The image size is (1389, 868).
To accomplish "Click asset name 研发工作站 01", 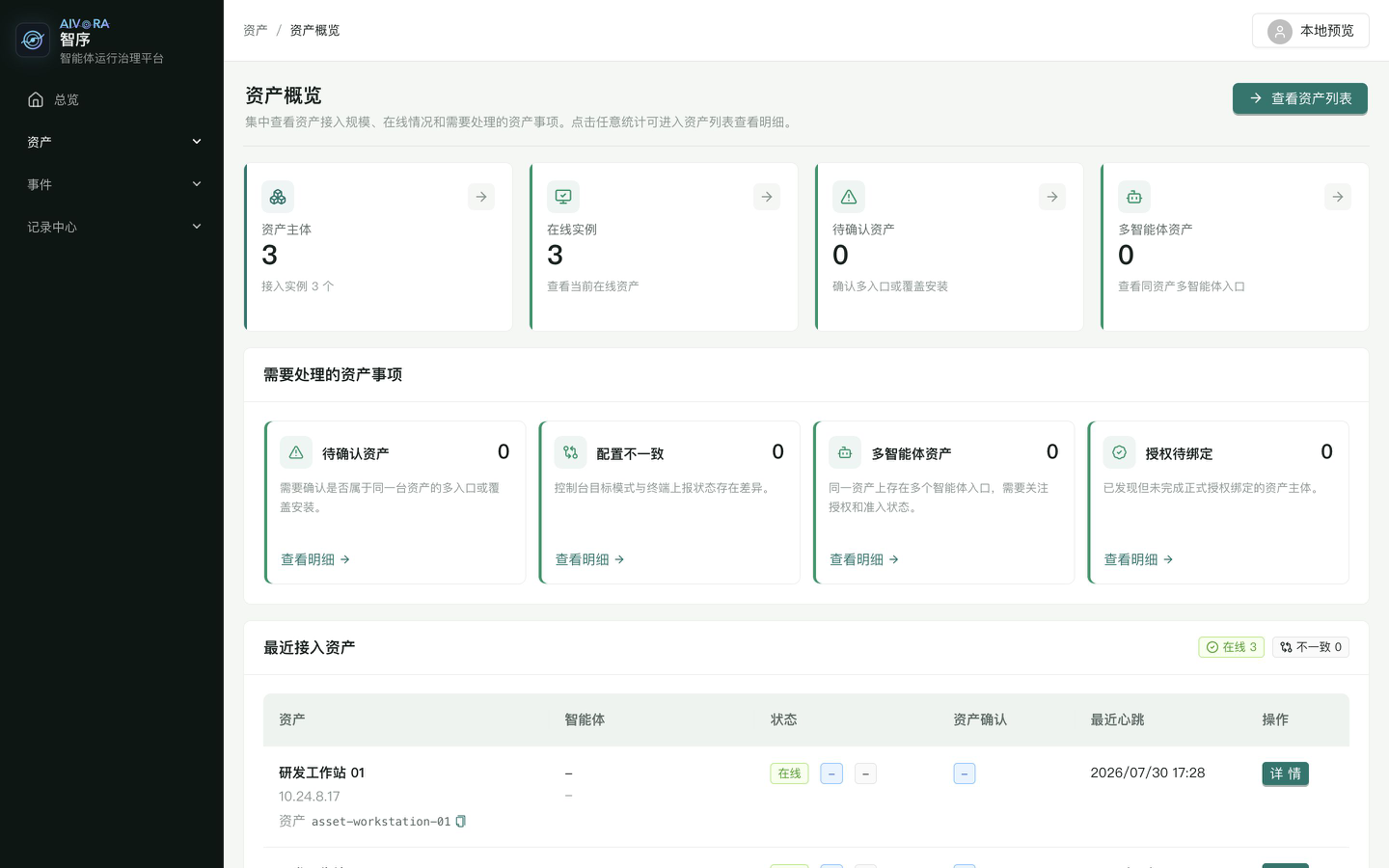I will [322, 773].
